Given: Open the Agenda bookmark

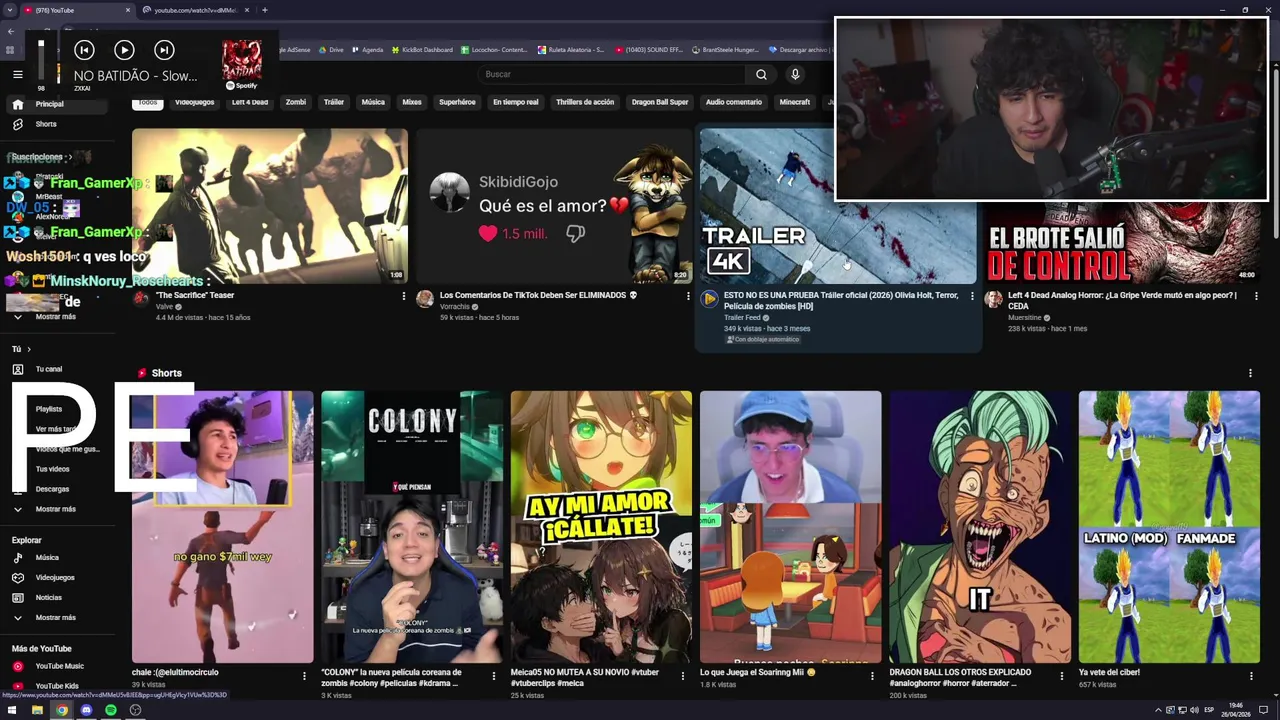Looking at the screenshot, I should (367, 49).
